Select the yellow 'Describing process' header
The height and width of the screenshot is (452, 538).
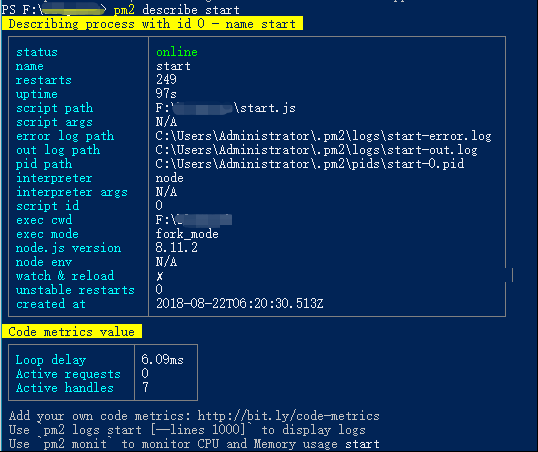[152, 24]
